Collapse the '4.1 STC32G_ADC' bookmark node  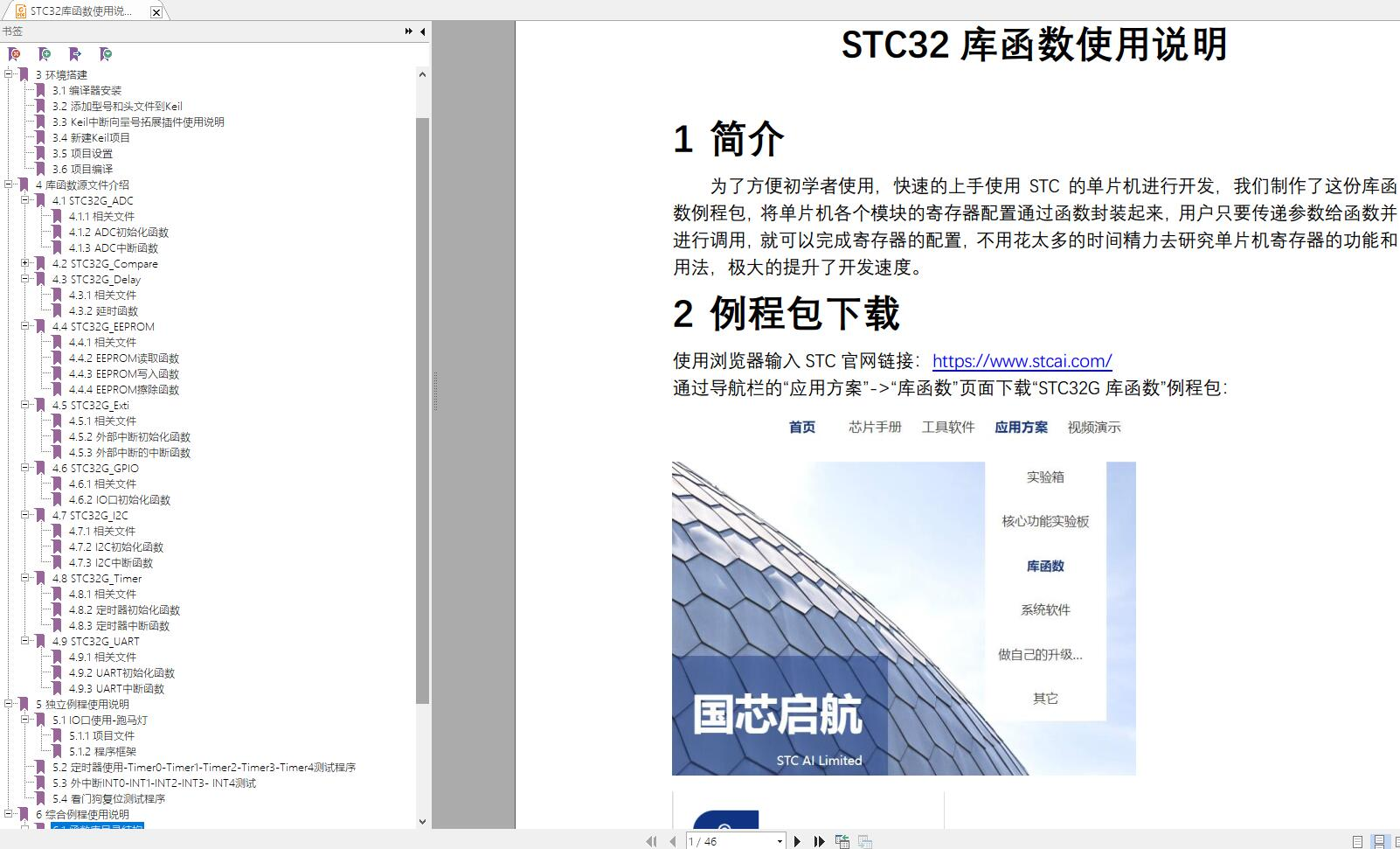pos(25,200)
